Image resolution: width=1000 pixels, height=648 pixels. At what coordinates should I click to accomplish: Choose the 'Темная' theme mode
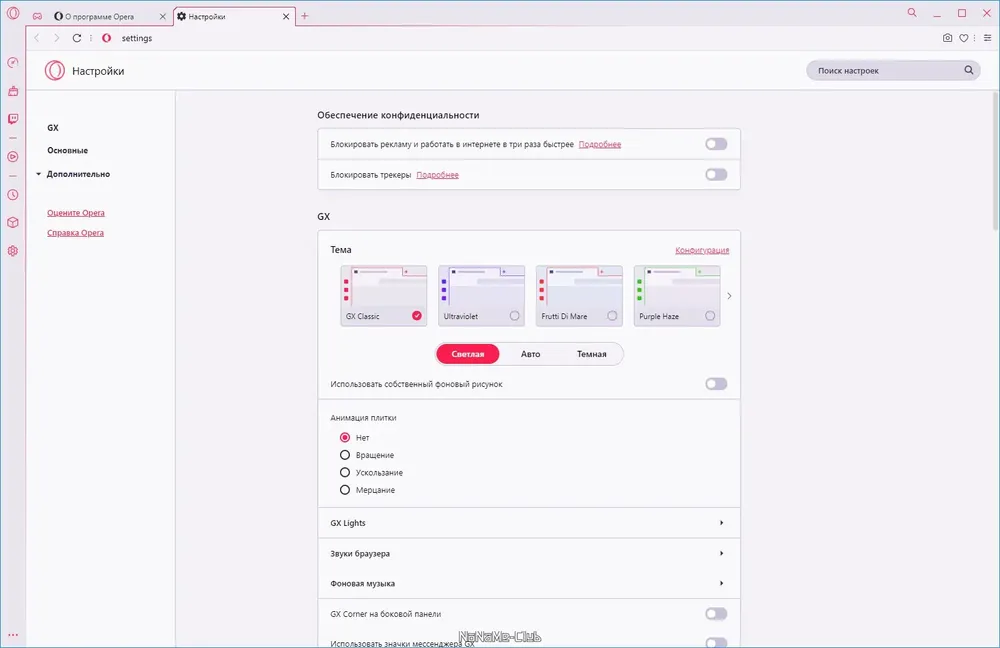592,354
